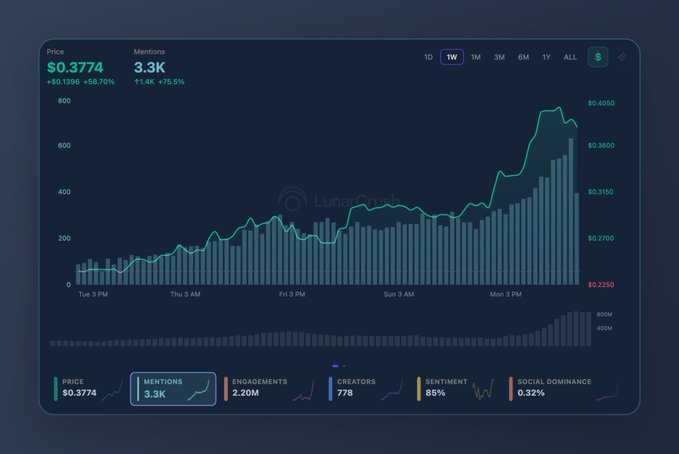Click the $0.2700 price axis label

tap(601, 238)
